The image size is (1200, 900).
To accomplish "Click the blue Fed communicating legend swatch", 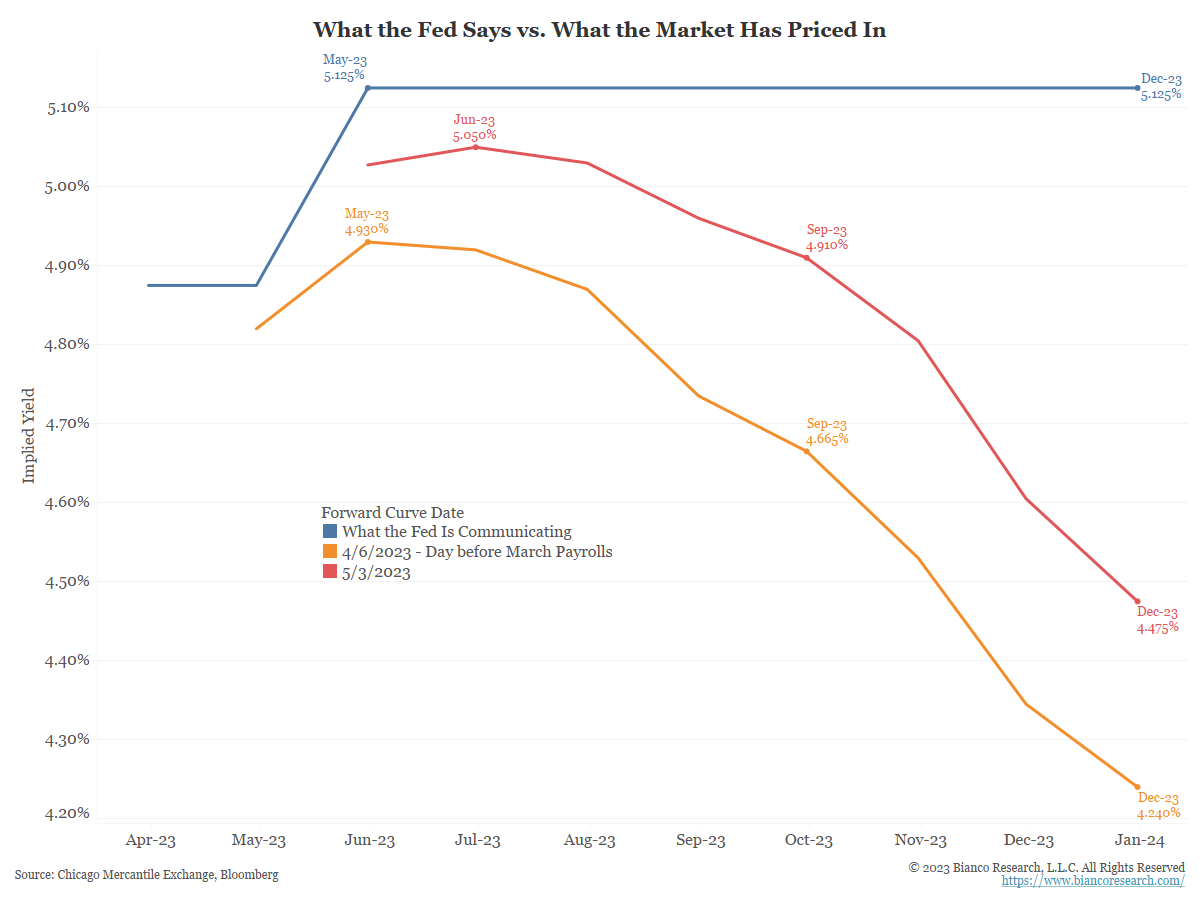I will tap(330, 531).
